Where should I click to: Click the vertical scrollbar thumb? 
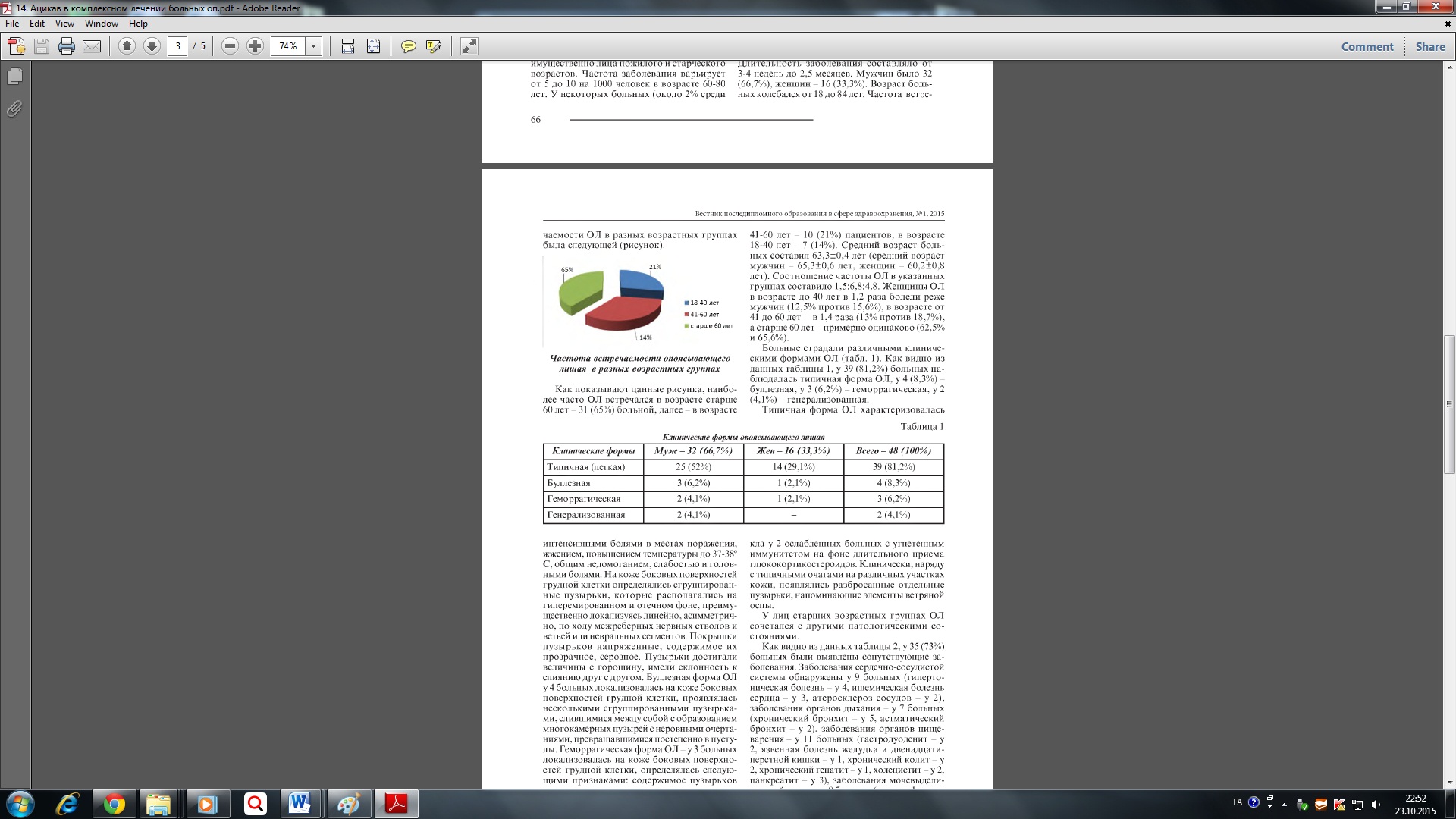pos(1449,404)
